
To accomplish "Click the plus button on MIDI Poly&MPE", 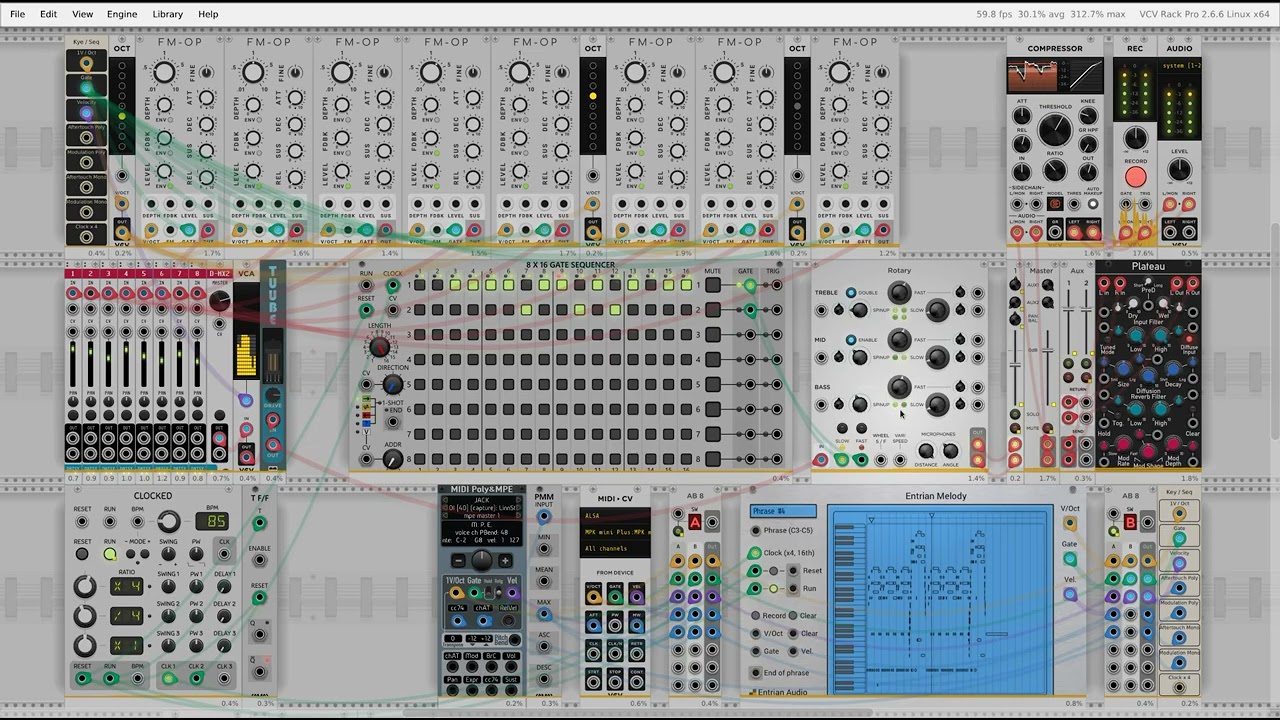I will click(506, 561).
